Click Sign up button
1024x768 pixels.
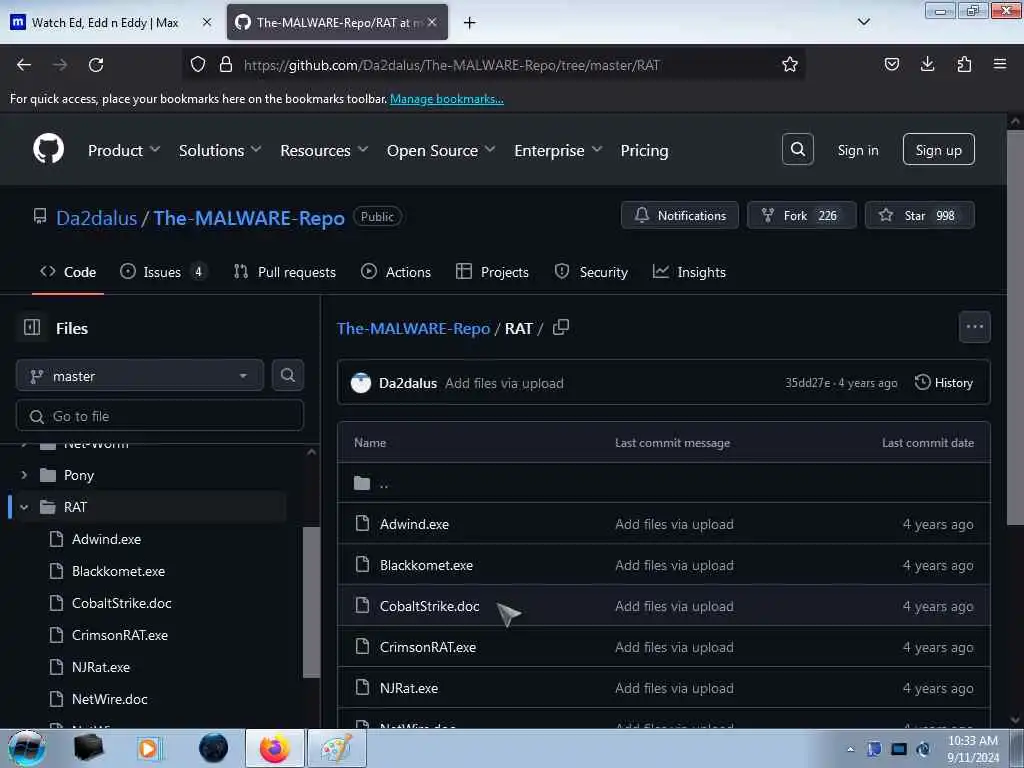938,150
